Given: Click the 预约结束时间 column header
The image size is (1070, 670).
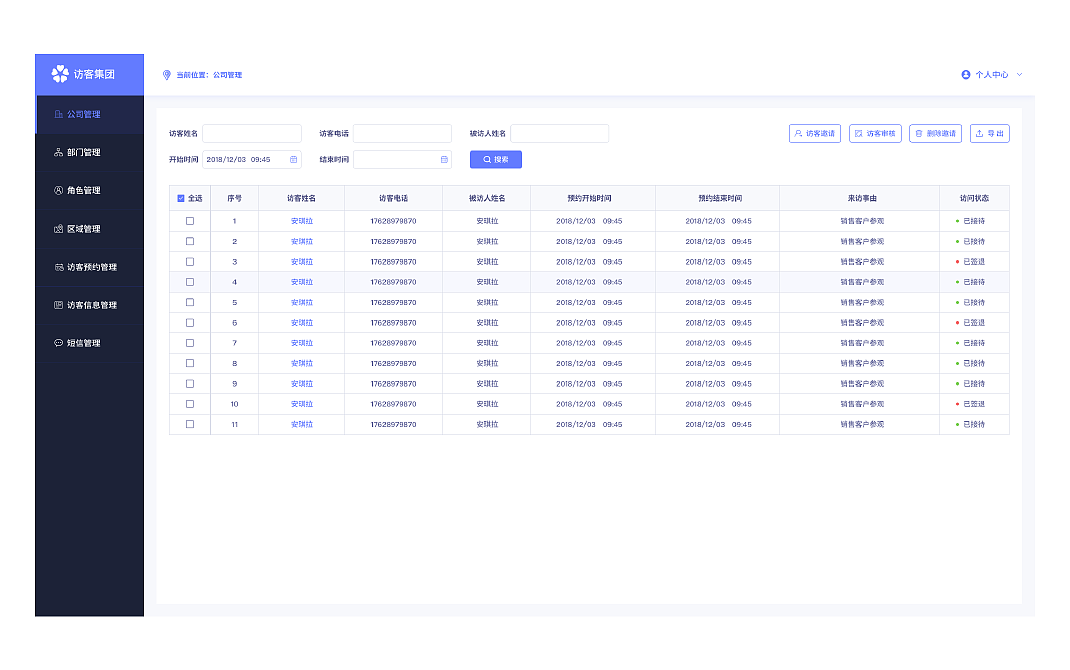Looking at the screenshot, I should coord(720,199).
